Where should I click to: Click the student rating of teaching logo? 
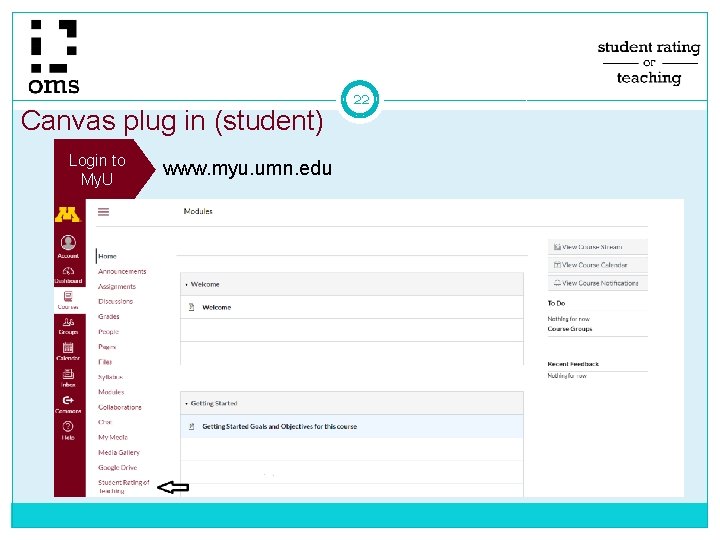649,62
